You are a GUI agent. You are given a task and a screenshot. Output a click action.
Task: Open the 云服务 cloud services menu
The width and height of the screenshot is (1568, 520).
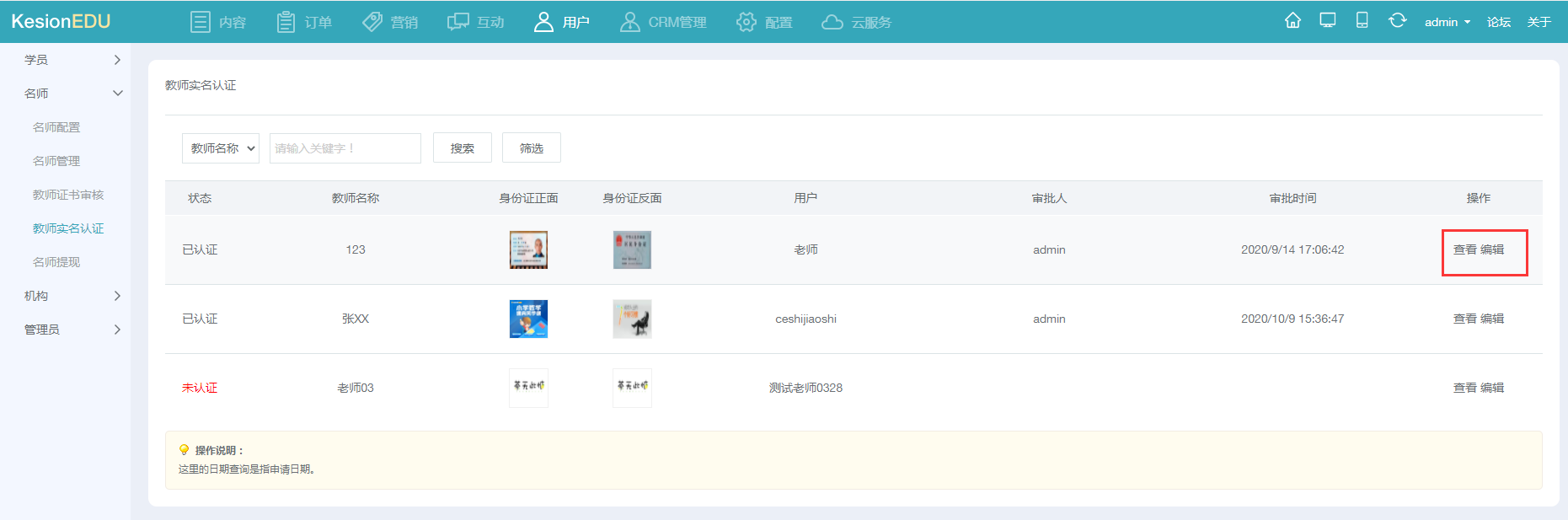[856, 22]
